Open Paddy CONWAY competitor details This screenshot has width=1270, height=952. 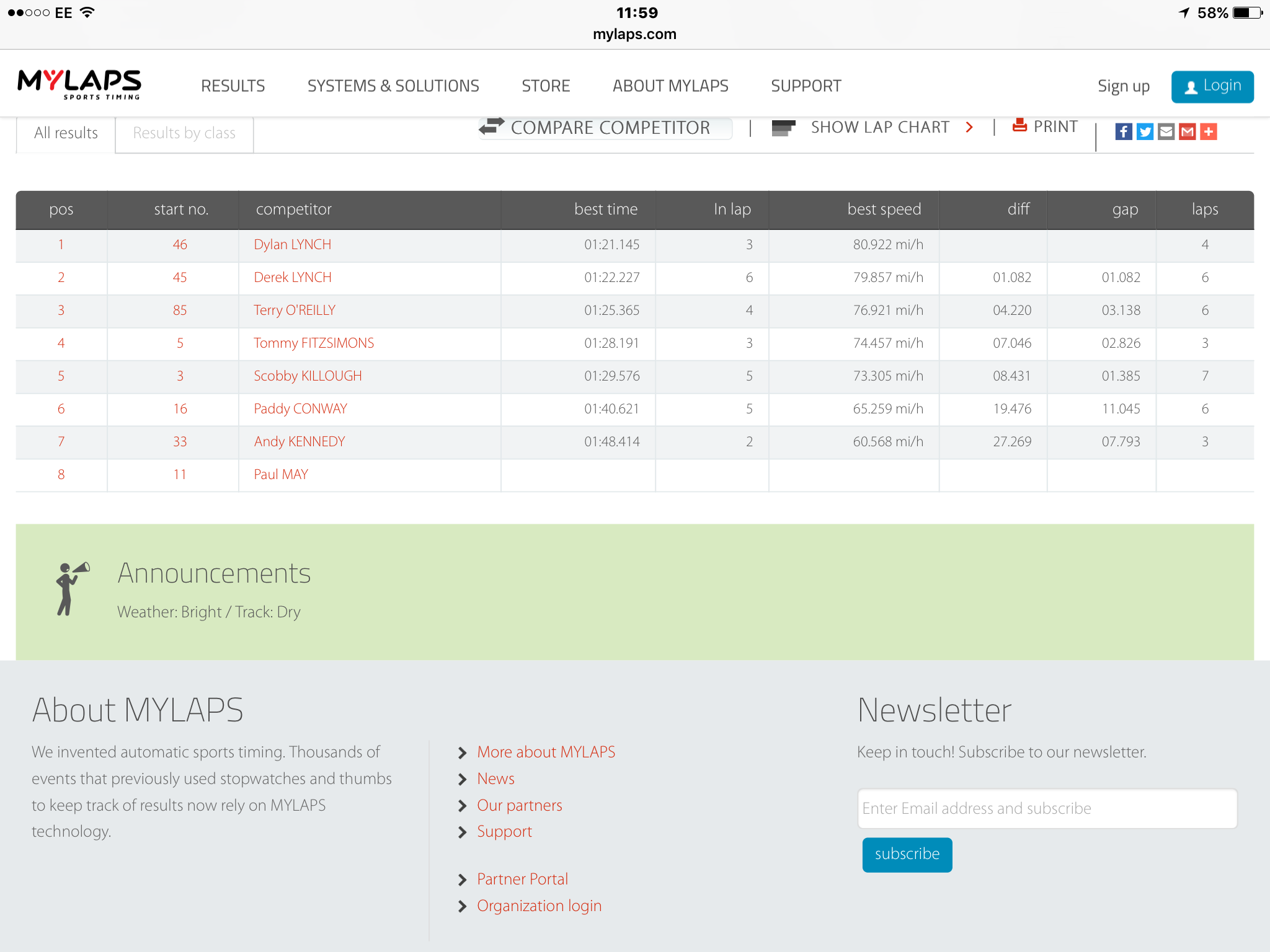point(300,408)
